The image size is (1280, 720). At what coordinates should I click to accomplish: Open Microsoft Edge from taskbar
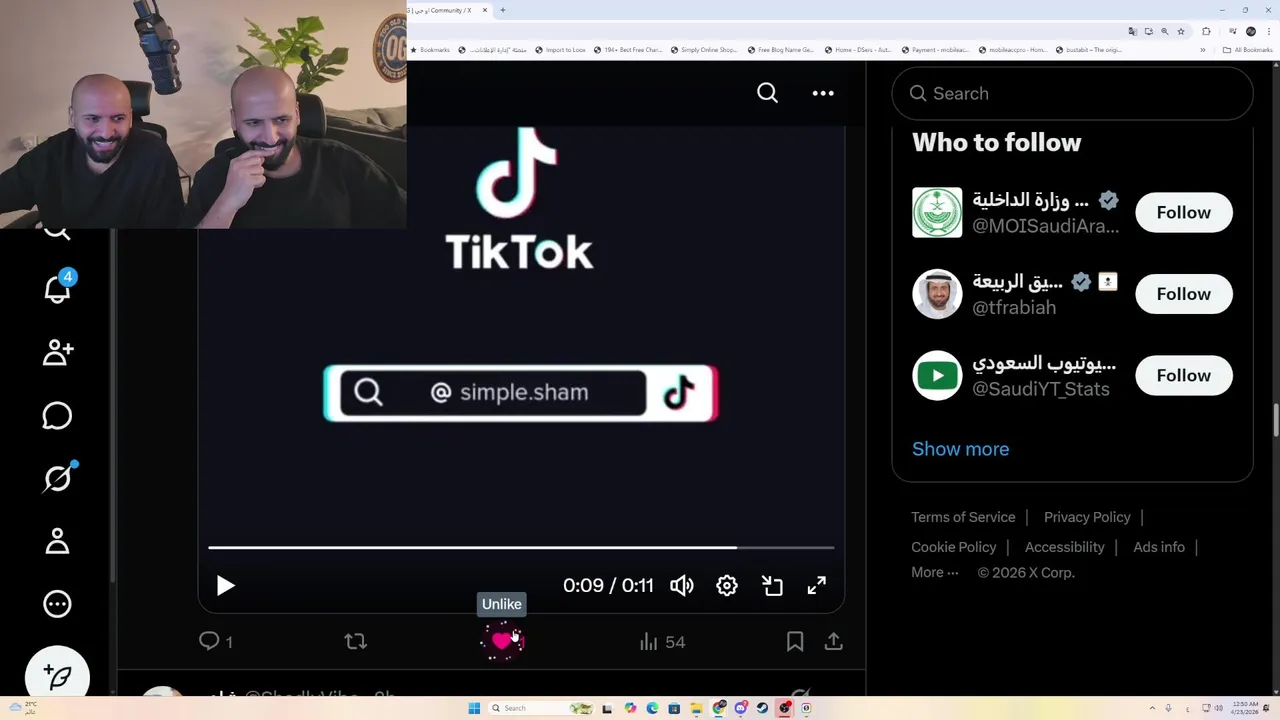(x=652, y=708)
